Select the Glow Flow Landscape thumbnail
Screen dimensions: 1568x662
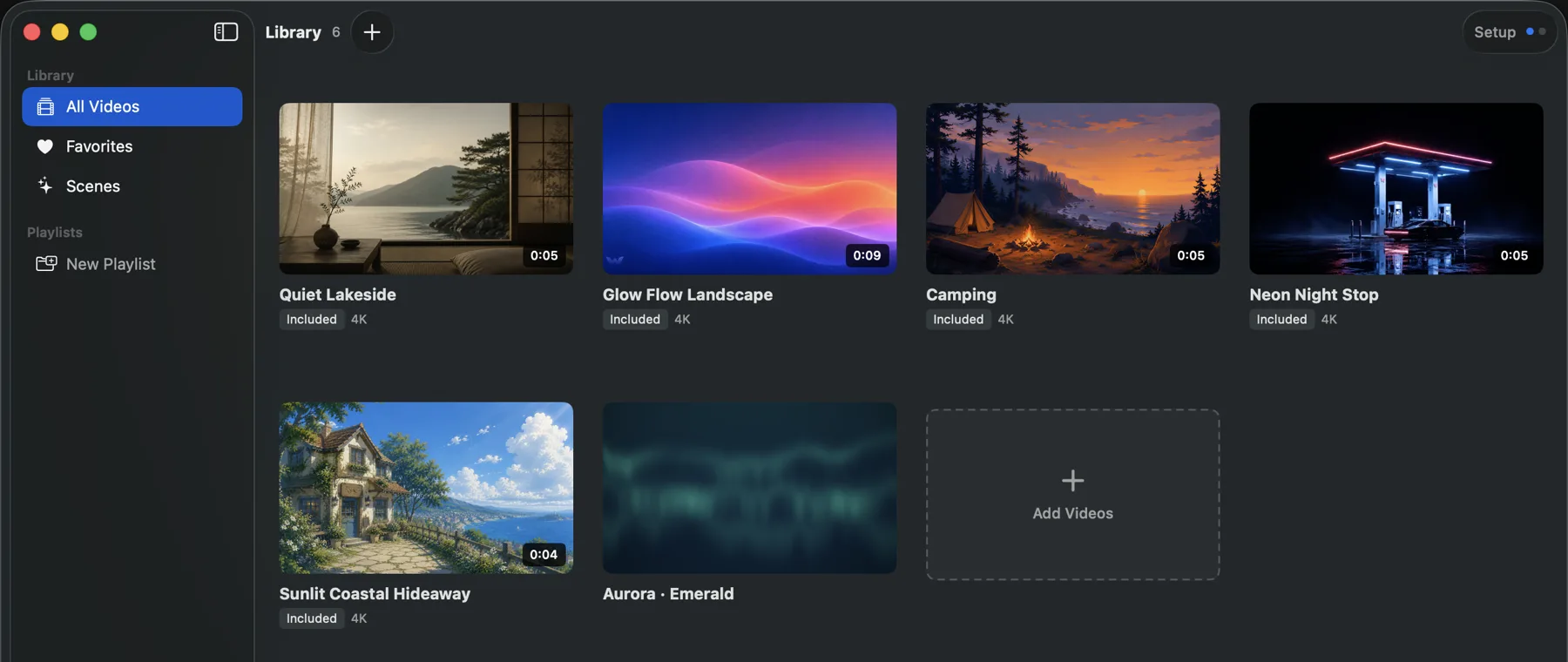[749, 189]
